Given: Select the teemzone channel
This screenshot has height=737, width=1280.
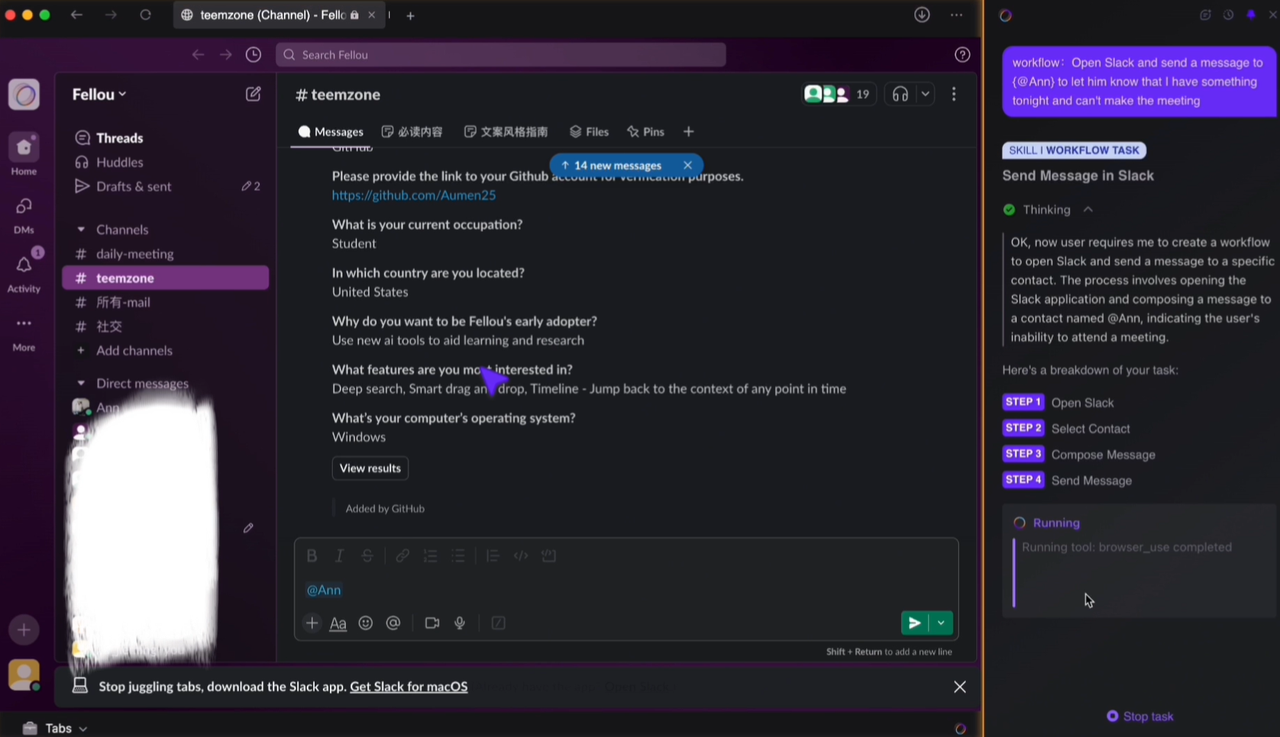Looking at the screenshot, I should pyautogui.click(x=165, y=278).
